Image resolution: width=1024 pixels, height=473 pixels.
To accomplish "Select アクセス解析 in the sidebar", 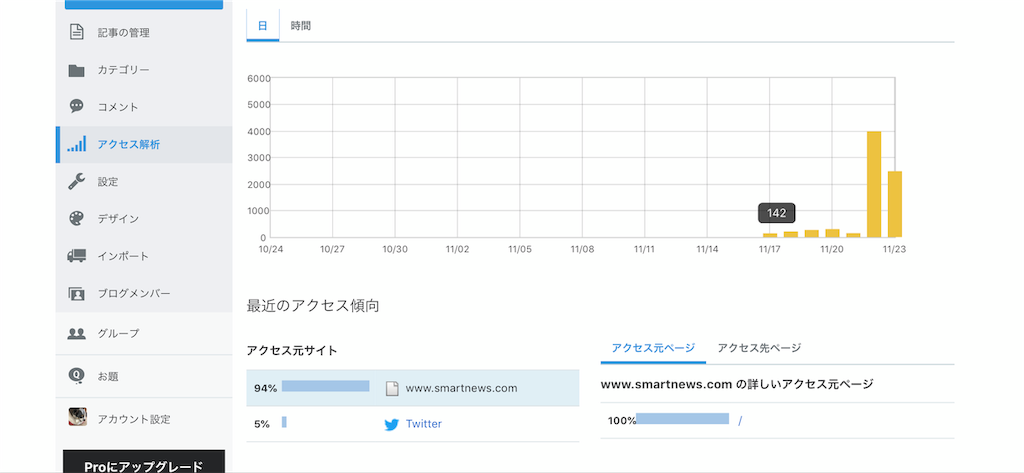I will tap(144, 144).
